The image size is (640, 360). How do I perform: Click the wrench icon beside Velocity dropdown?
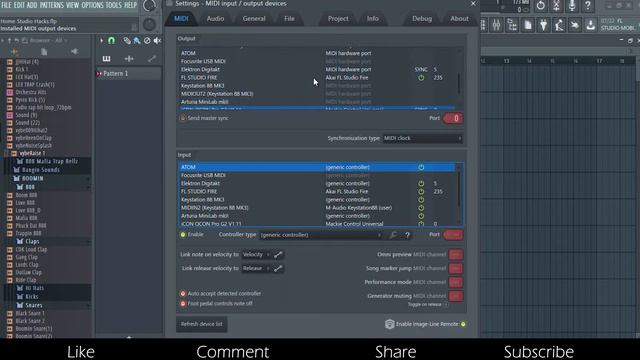(x=278, y=255)
